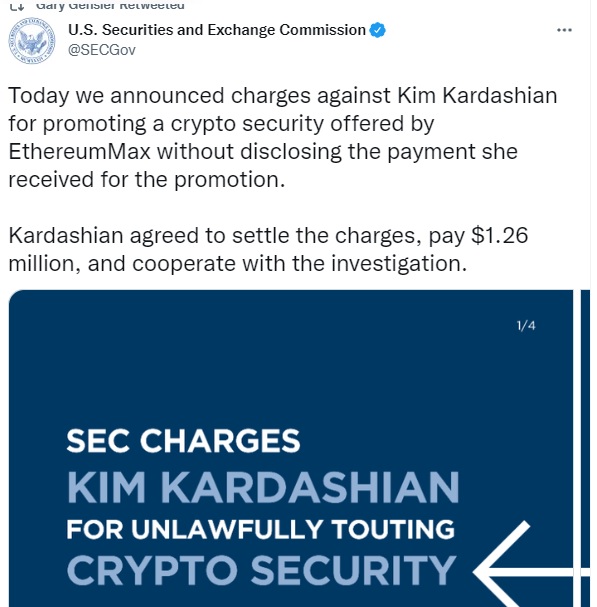Click the U.S. Securities and Exchange Commission name

pos(217,30)
